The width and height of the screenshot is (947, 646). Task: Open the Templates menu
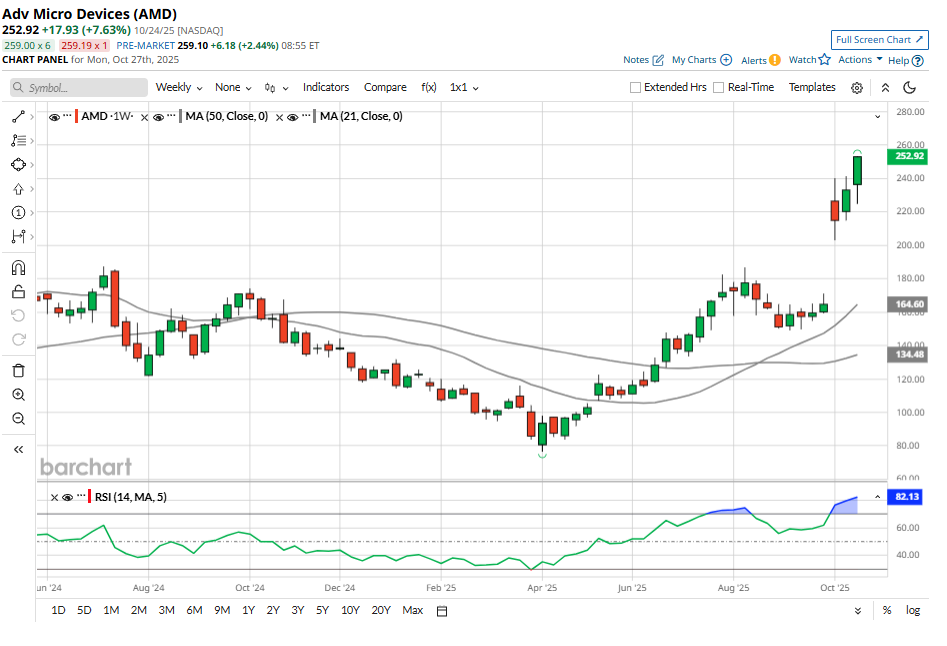pyautogui.click(x=812, y=88)
